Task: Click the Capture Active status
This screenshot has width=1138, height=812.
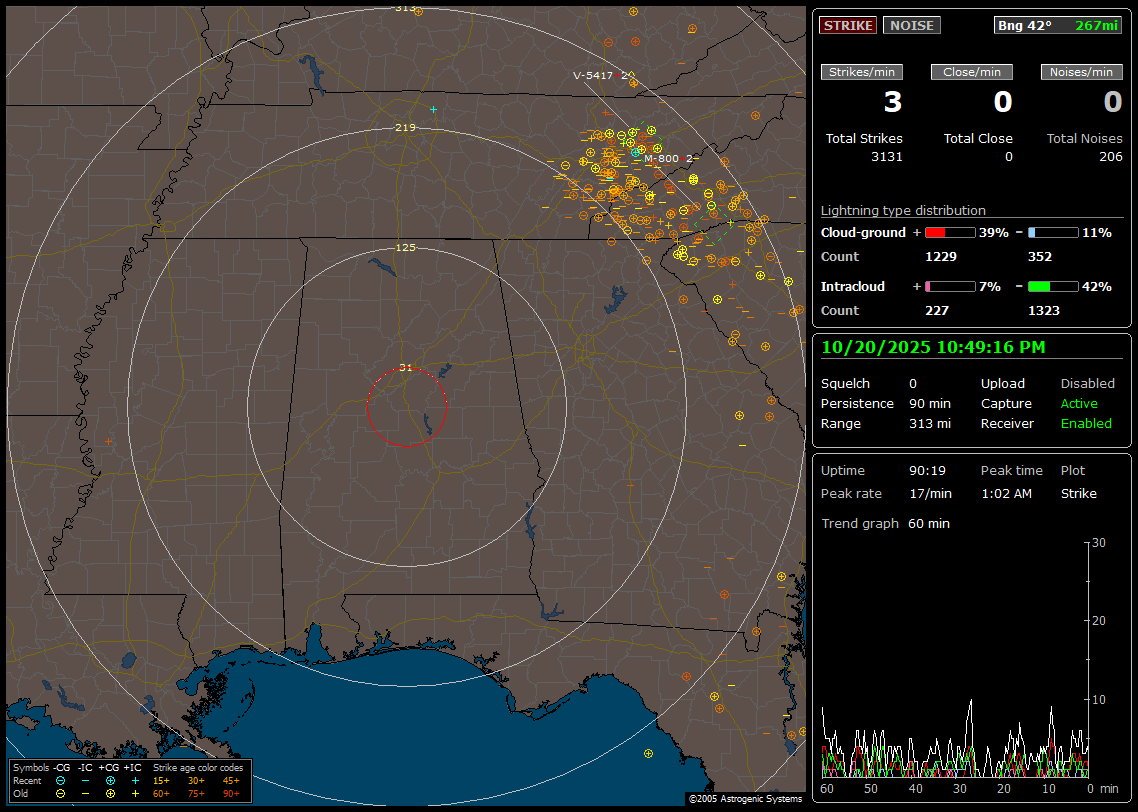Action: pos(1079,404)
